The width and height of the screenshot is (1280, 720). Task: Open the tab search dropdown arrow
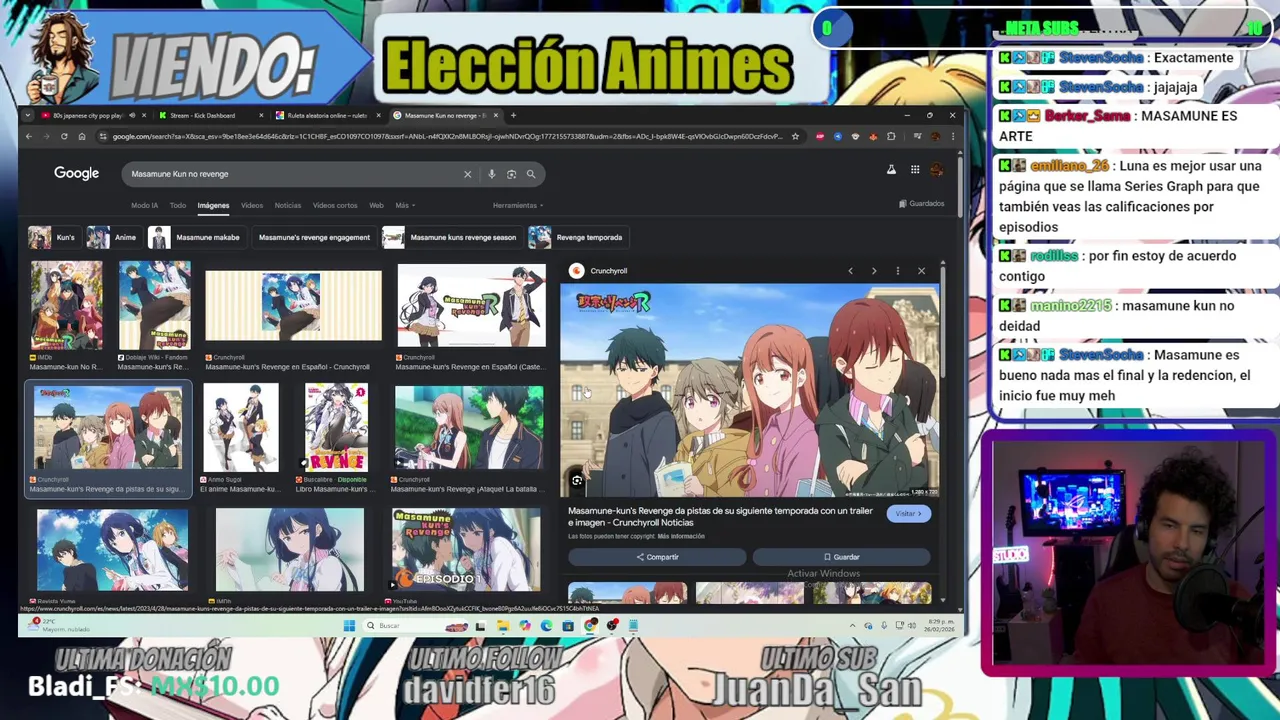point(29,115)
